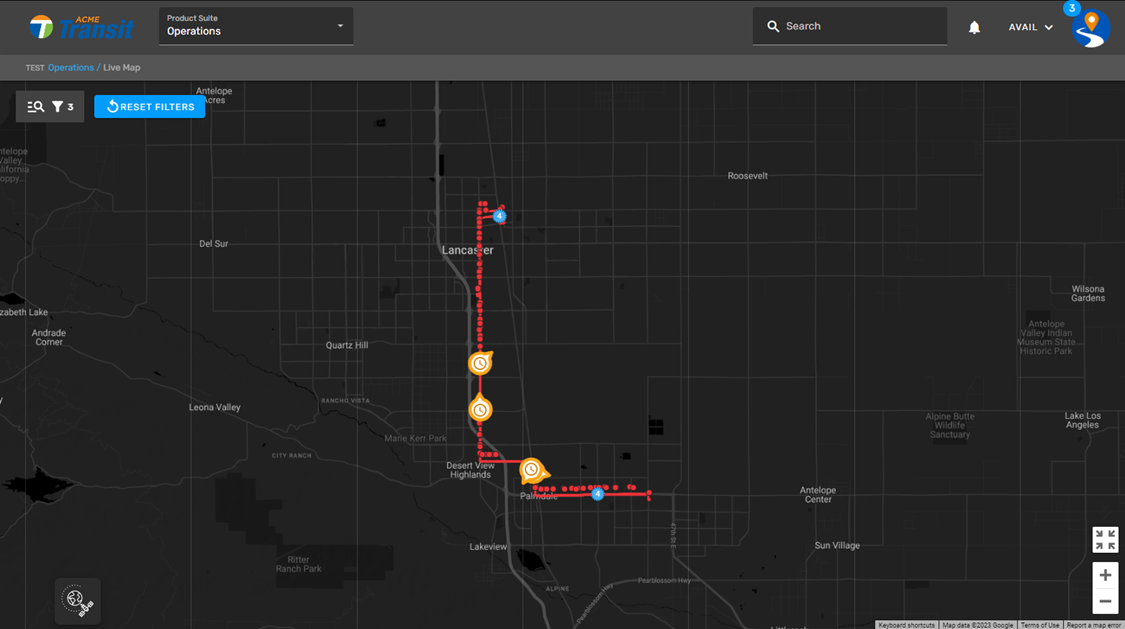Open the Terms of Use link
The image size is (1125, 629).
1040,625
